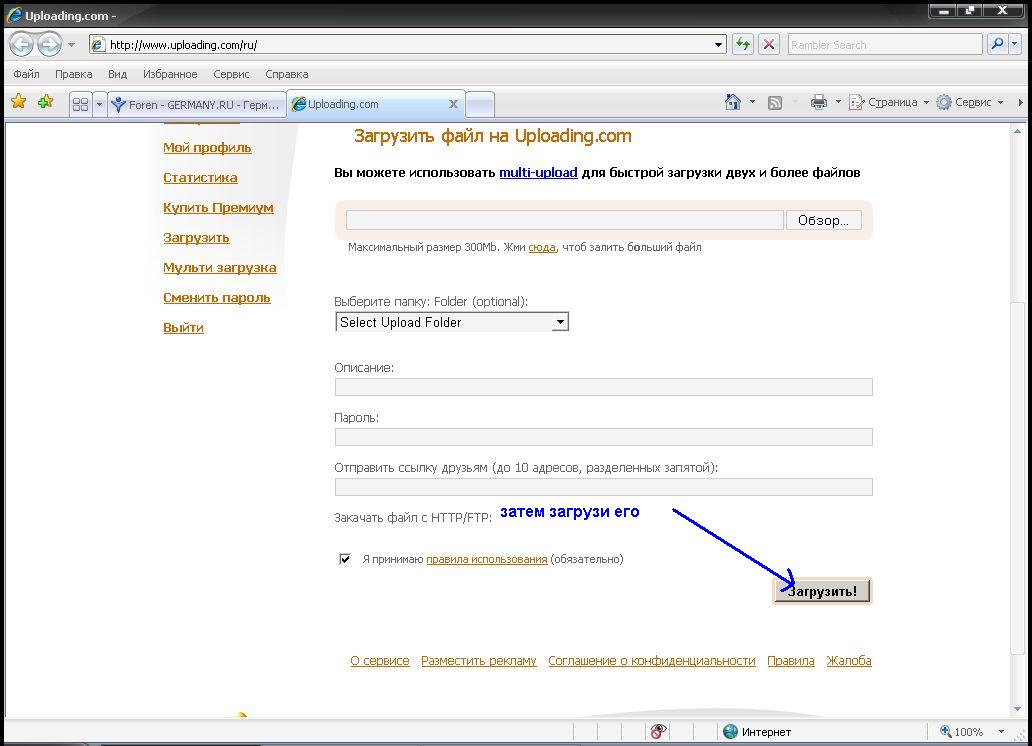This screenshot has width=1032, height=746.
Task: Open Правила footer link
Action: 790,660
